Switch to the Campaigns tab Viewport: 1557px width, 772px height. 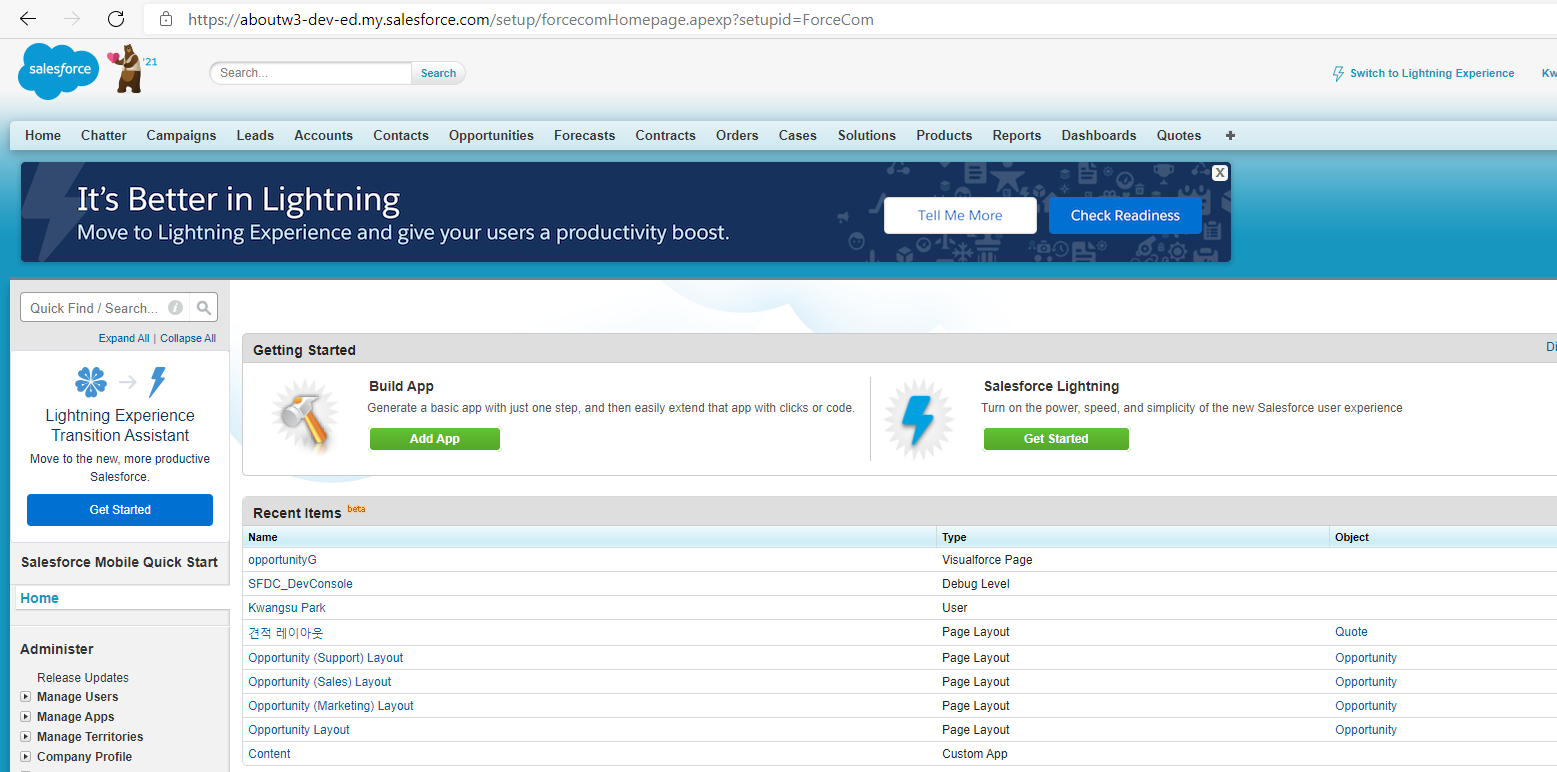(181, 135)
